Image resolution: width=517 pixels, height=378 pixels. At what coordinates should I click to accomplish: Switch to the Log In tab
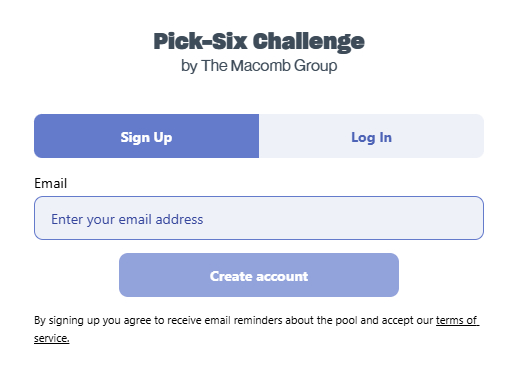pyautogui.click(x=371, y=136)
